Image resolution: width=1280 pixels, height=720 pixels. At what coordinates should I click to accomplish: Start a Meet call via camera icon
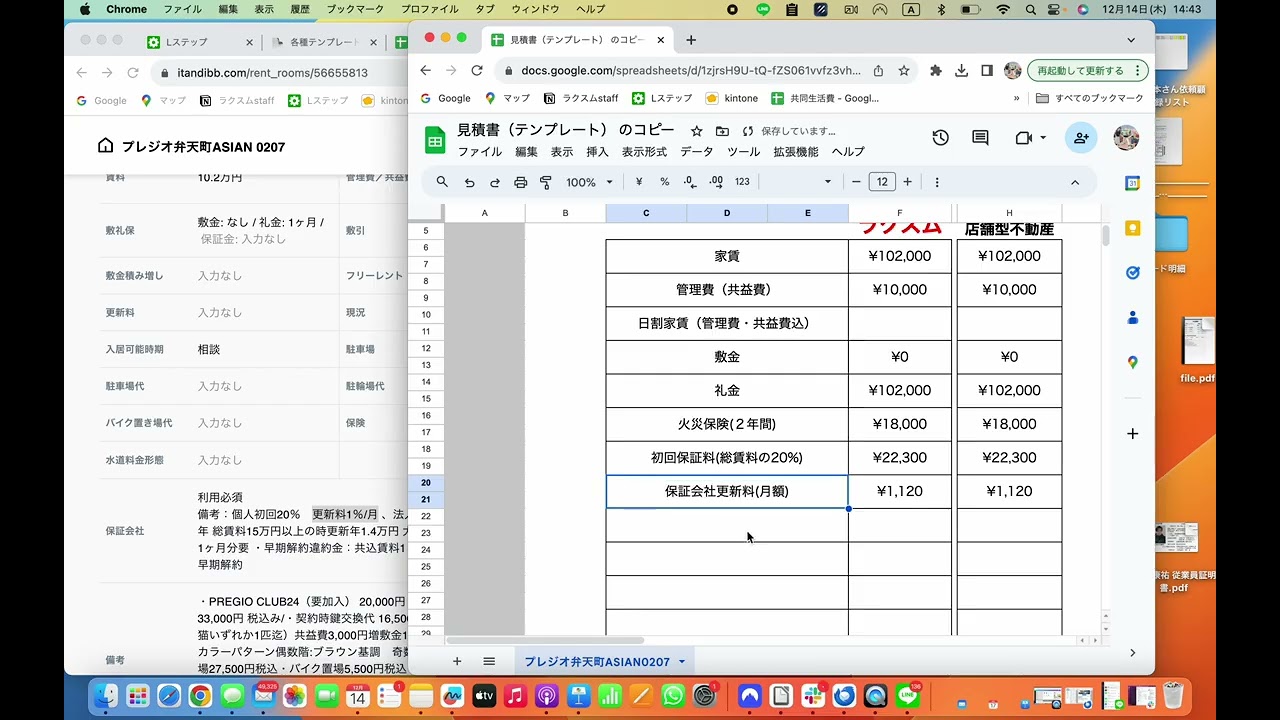click(x=1023, y=138)
